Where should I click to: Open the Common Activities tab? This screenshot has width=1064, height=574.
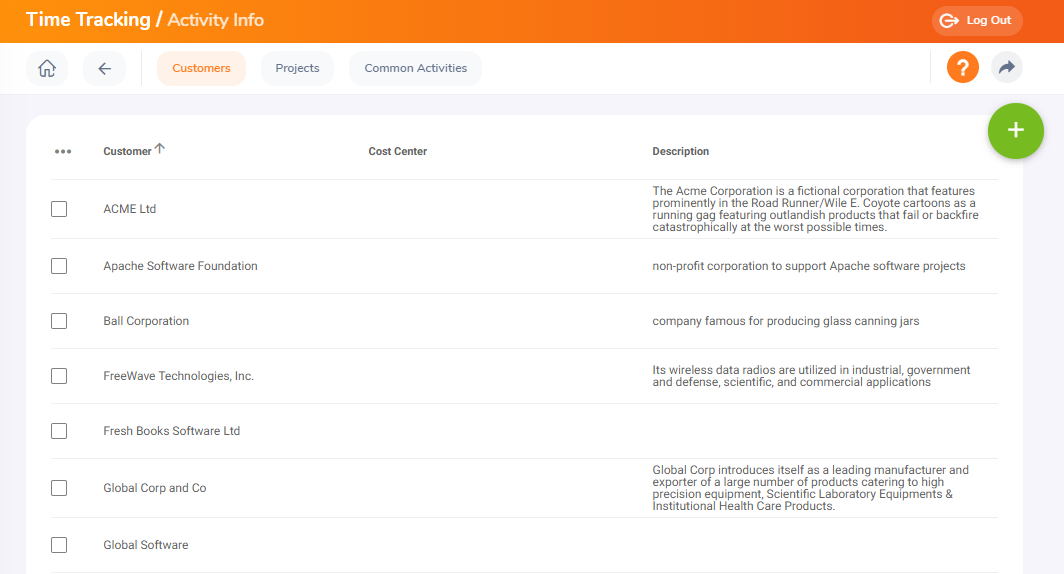415,68
